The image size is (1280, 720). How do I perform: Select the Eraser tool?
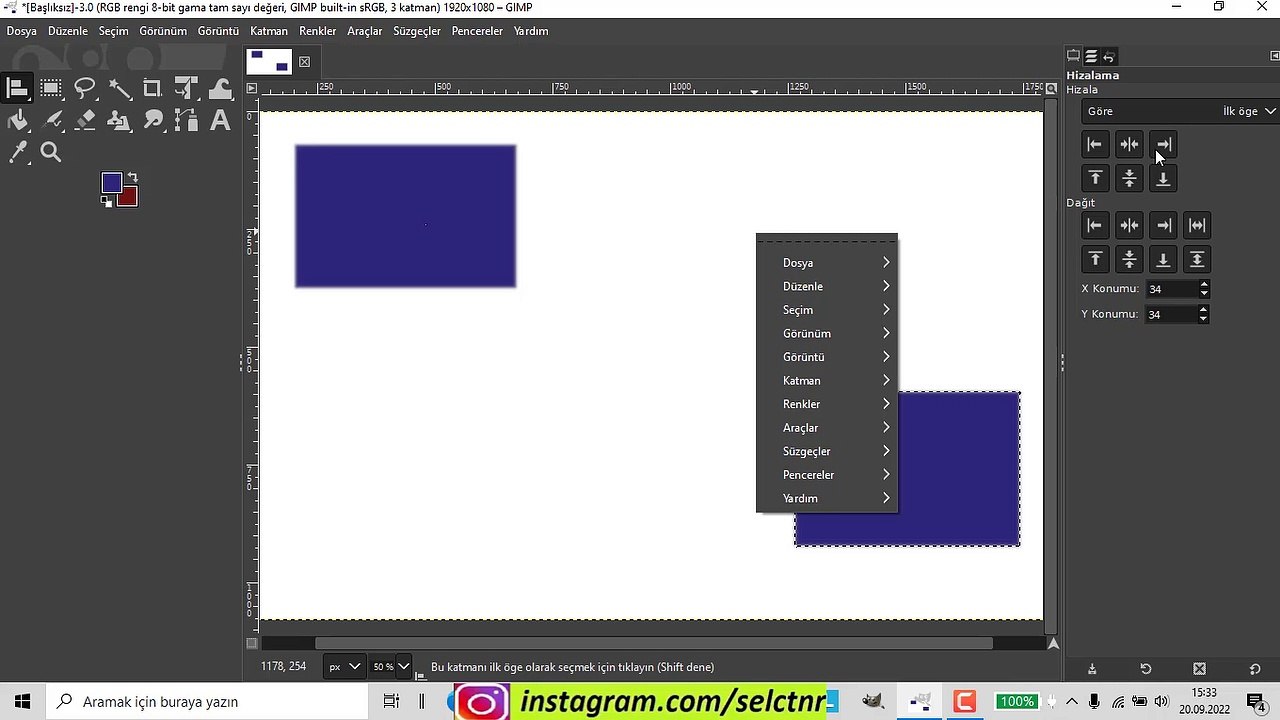[85, 121]
